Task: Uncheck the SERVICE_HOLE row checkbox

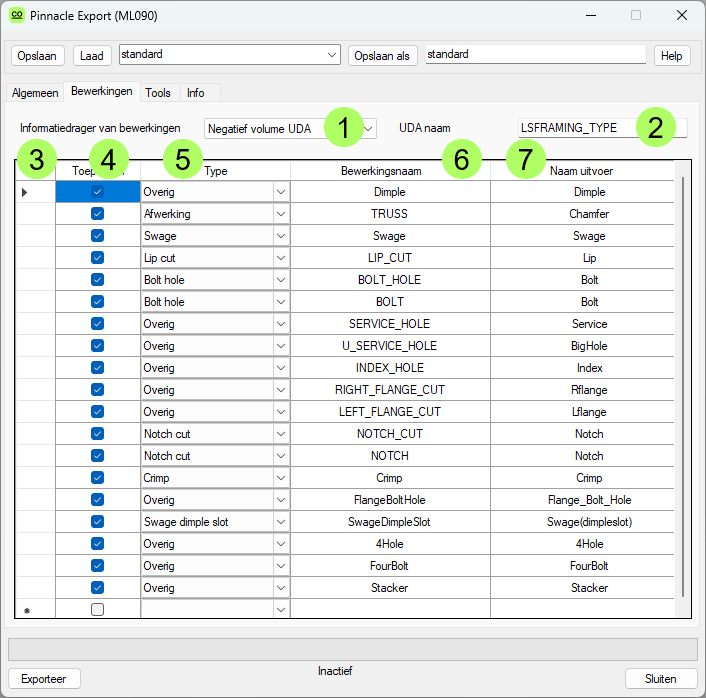Action: [x=97, y=324]
